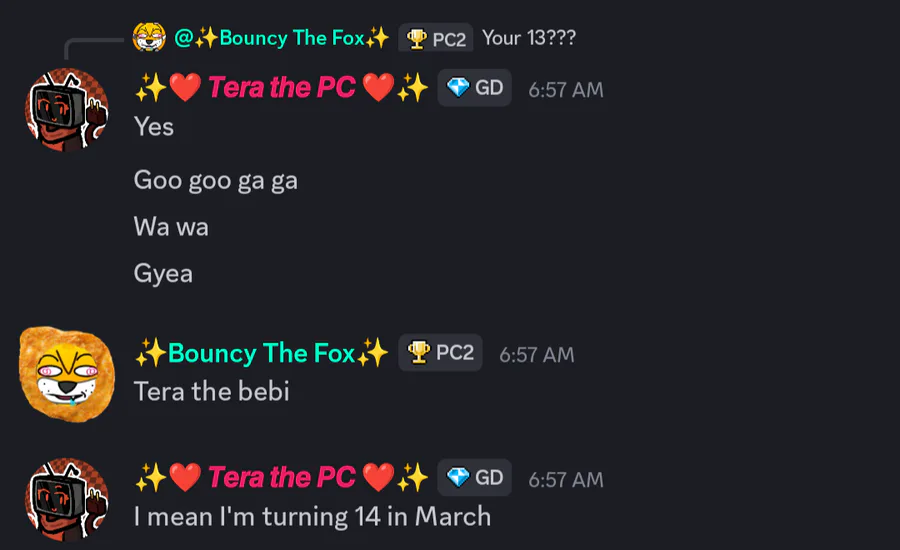Jump to the replied message "Your 13???"
This screenshot has width=900, height=550.
click(x=528, y=38)
